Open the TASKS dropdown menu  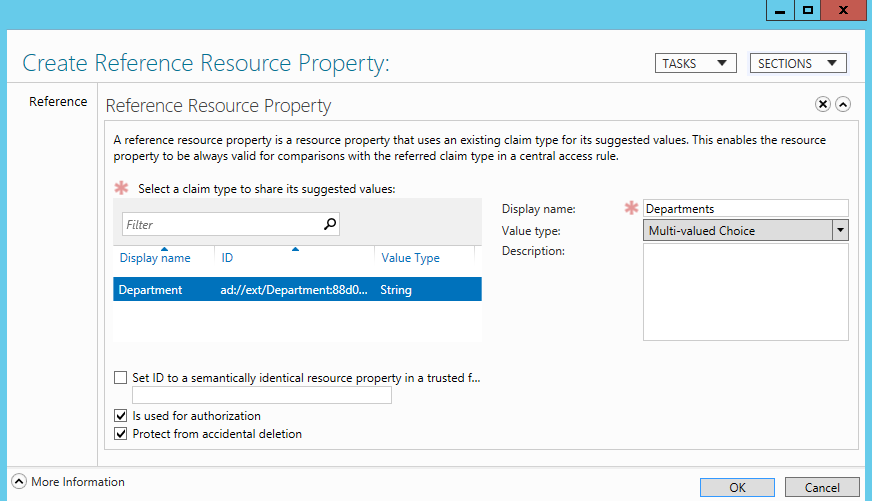pos(696,63)
